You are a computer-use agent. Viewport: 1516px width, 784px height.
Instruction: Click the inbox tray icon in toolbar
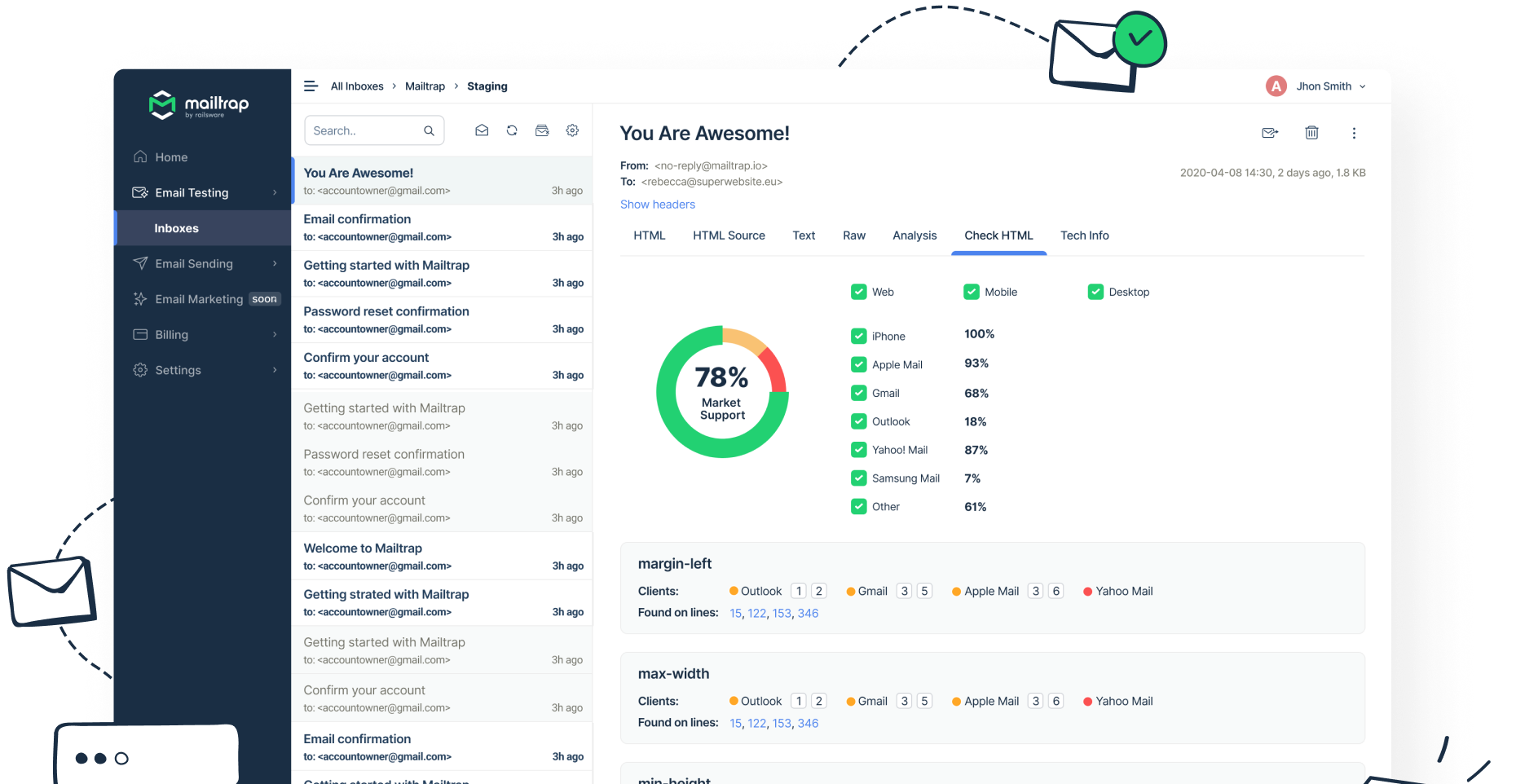pyautogui.click(x=542, y=130)
